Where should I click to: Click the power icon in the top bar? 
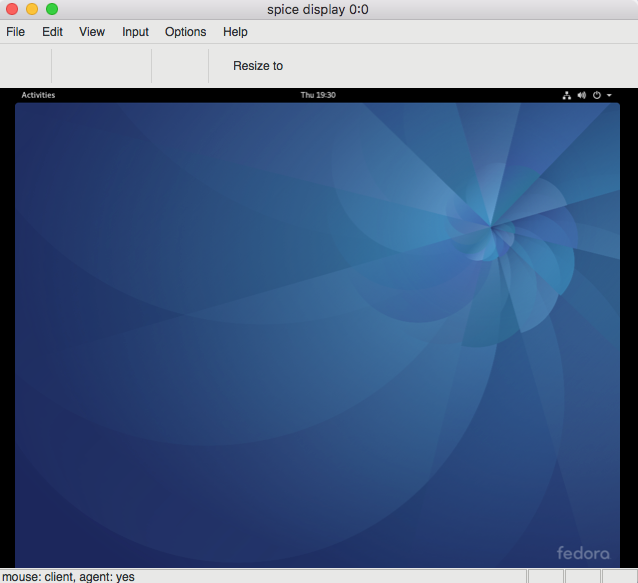click(597, 95)
